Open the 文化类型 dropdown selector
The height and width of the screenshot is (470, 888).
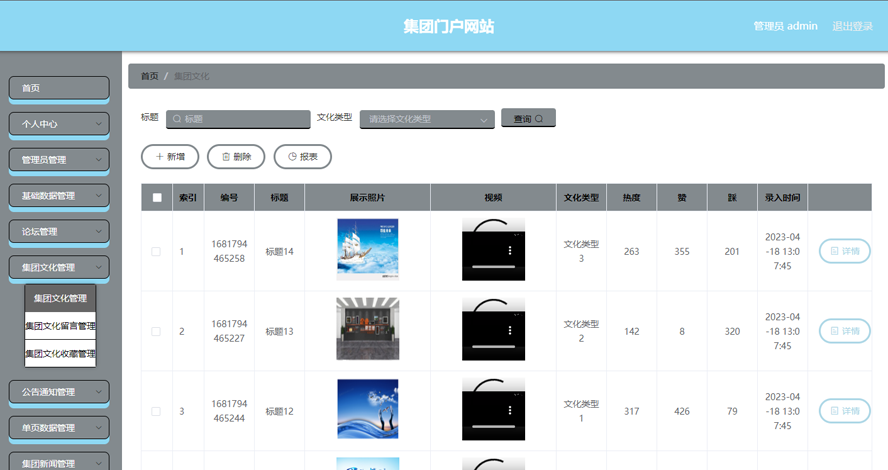[427, 119]
